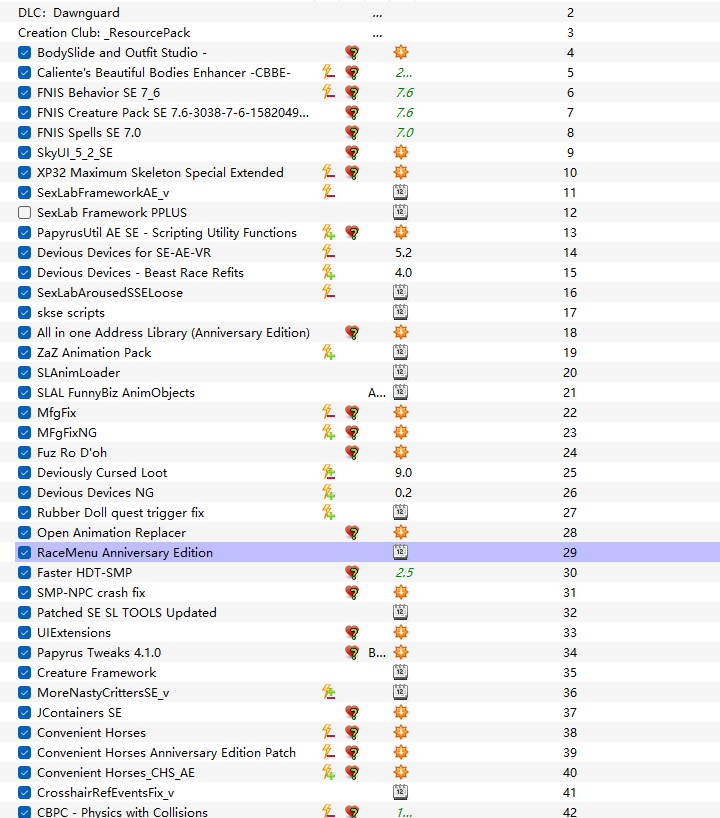Screen dimensions: 720x818
Task: Click category text 'B...' on Papyrus Tweaks row
Action: point(377,653)
